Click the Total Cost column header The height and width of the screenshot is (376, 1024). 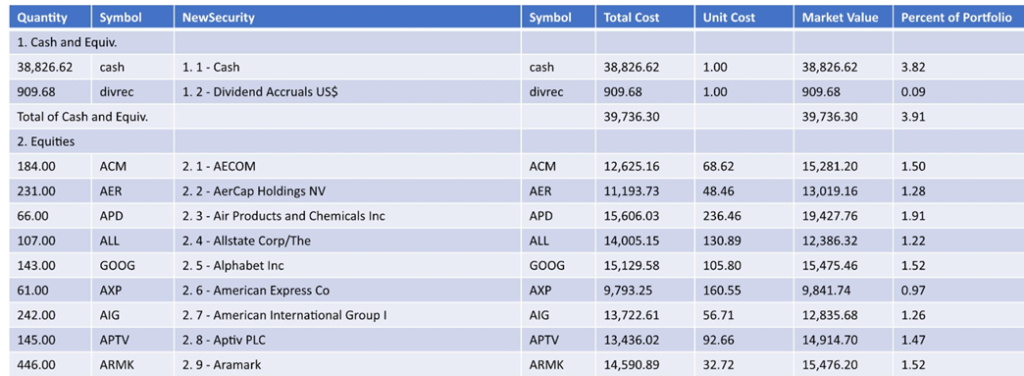tap(645, 18)
